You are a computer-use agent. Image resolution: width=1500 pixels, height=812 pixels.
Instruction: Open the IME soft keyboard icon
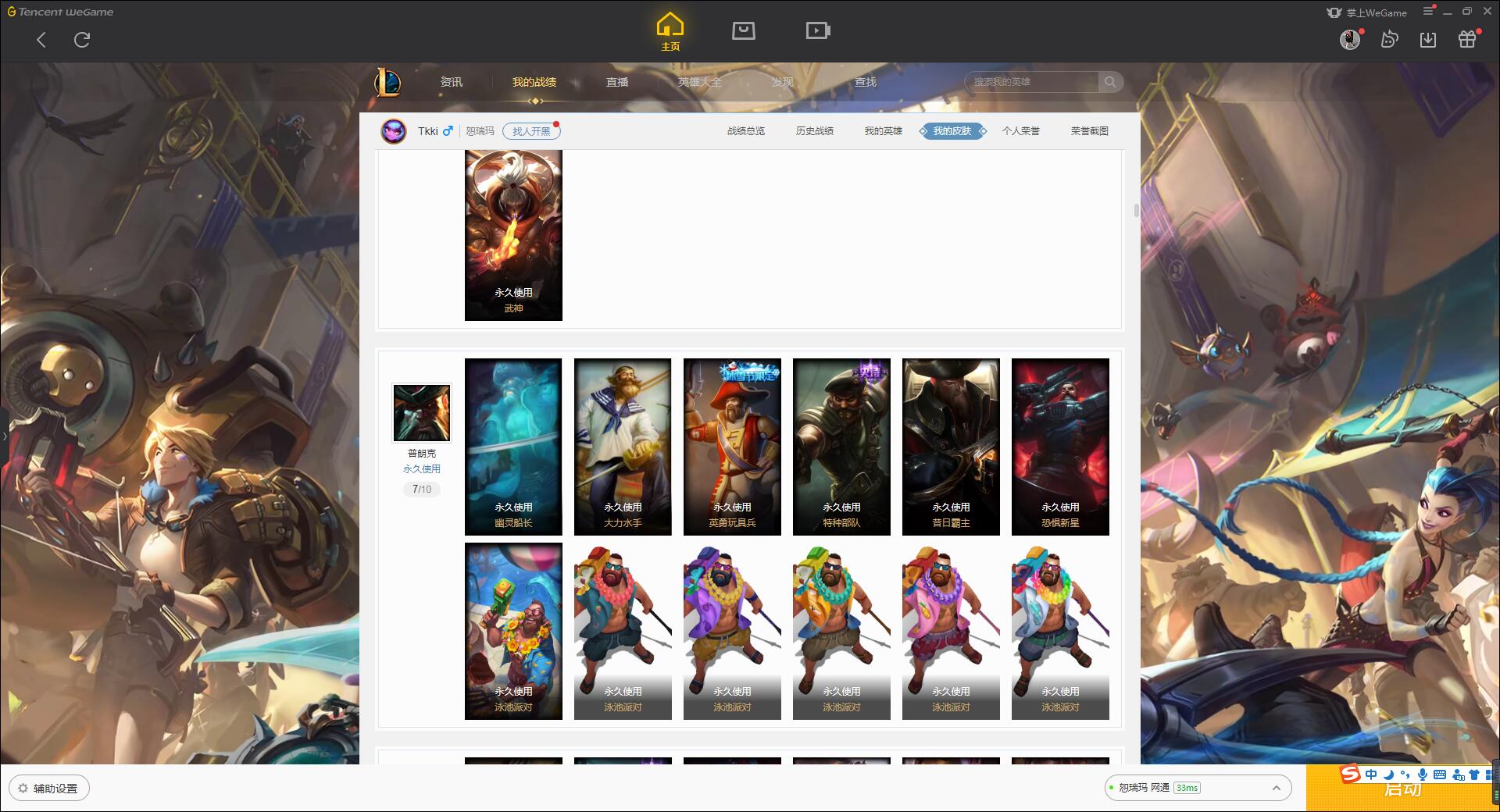(1440, 775)
